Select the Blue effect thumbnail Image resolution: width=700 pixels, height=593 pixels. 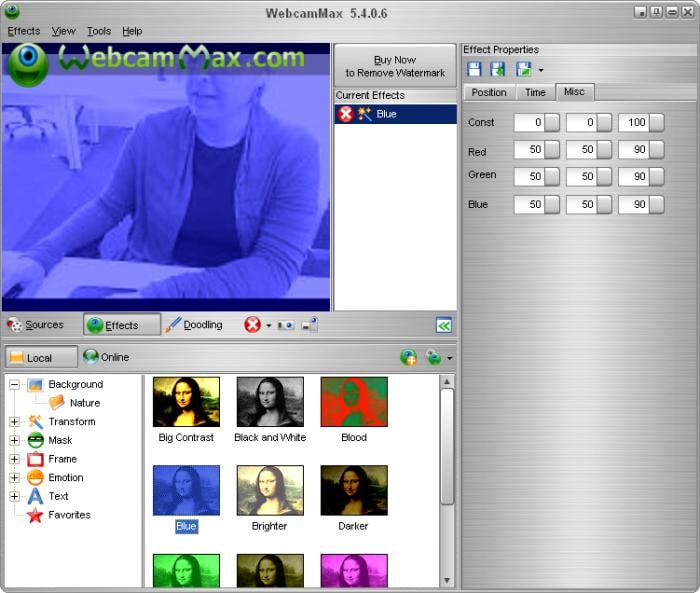point(186,490)
